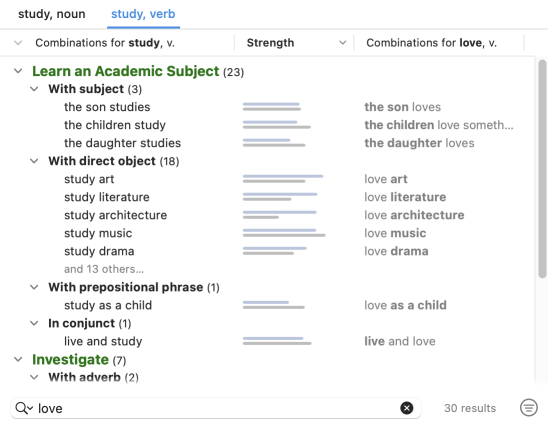The image size is (548, 426).
Task: Collapse the Investigate group
Action: 18,359
